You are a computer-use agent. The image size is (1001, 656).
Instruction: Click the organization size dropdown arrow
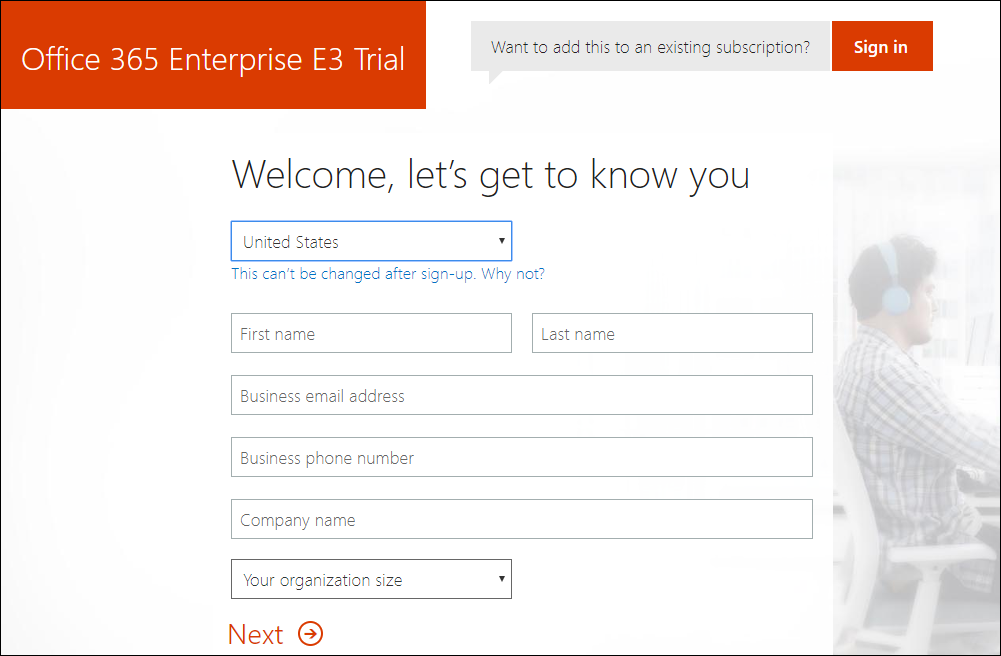point(501,579)
